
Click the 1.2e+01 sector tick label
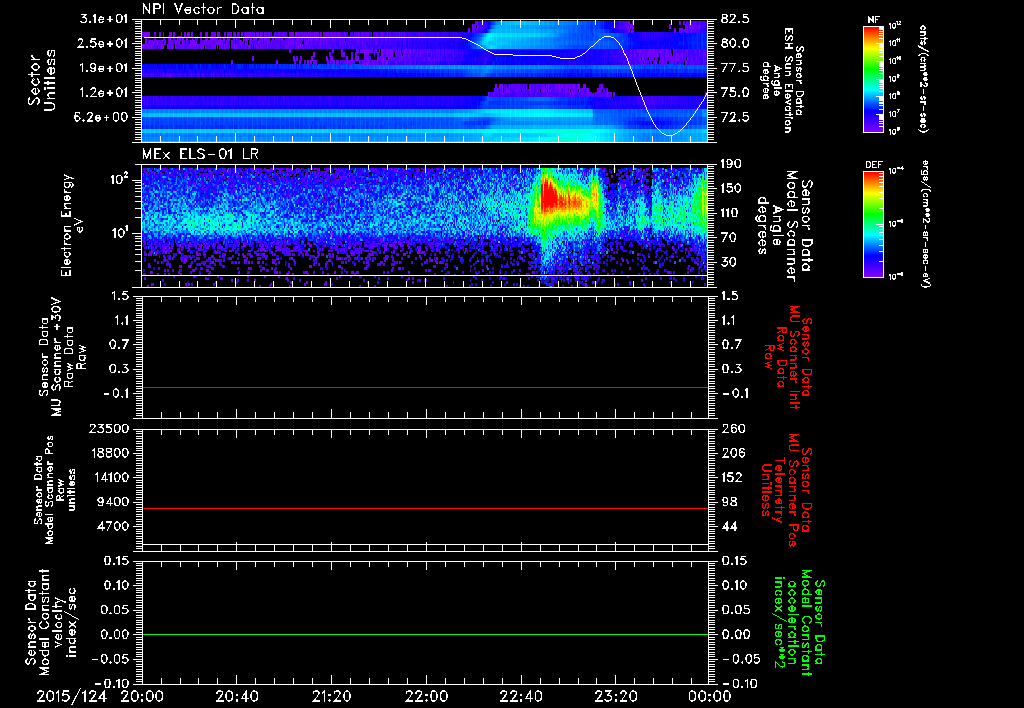click(x=106, y=93)
